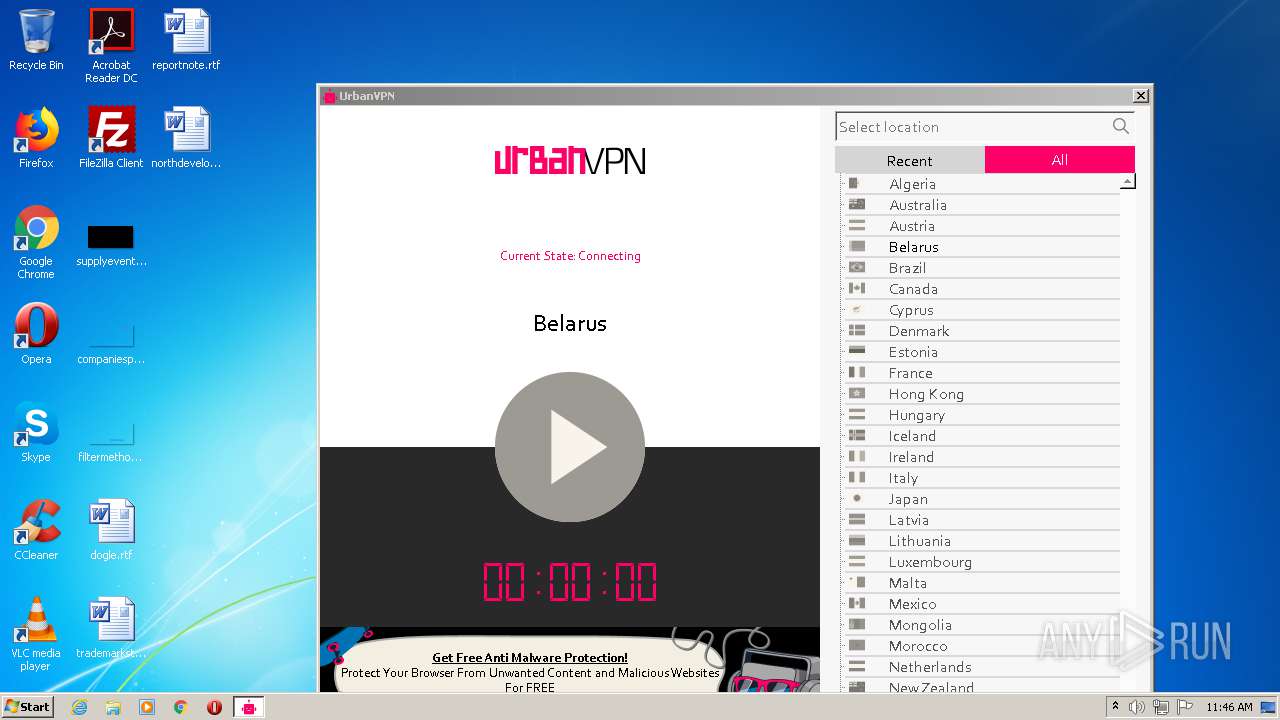Image resolution: width=1280 pixels, height=720 pixels.
Task: Click the Algeria flag icon
Action: (x=856, y=183)
